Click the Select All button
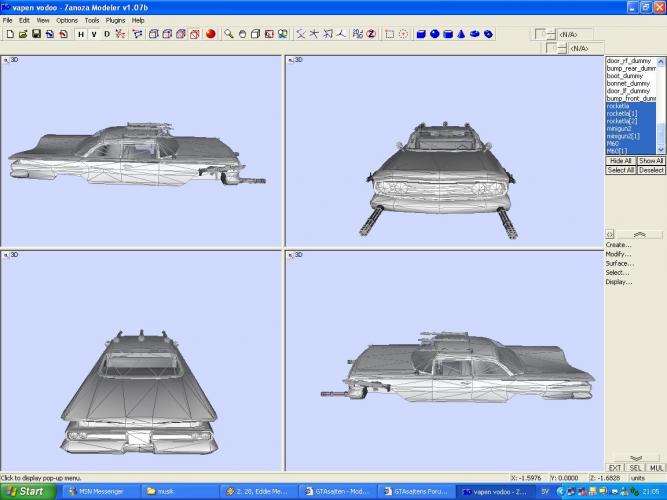 point(620,170)
